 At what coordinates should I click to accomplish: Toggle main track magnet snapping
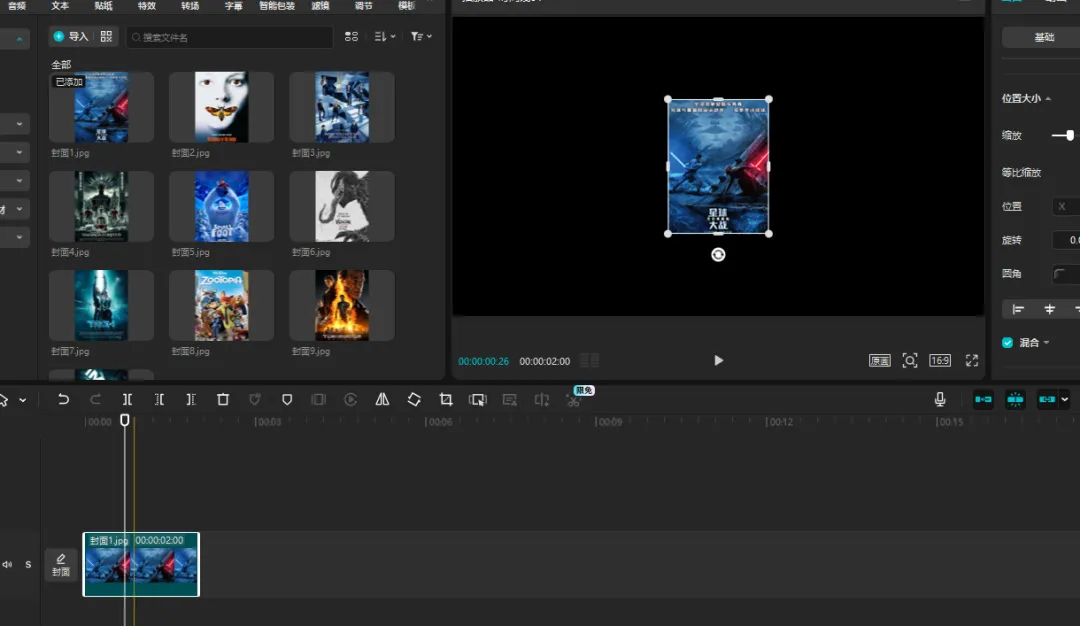click(984, 399)
